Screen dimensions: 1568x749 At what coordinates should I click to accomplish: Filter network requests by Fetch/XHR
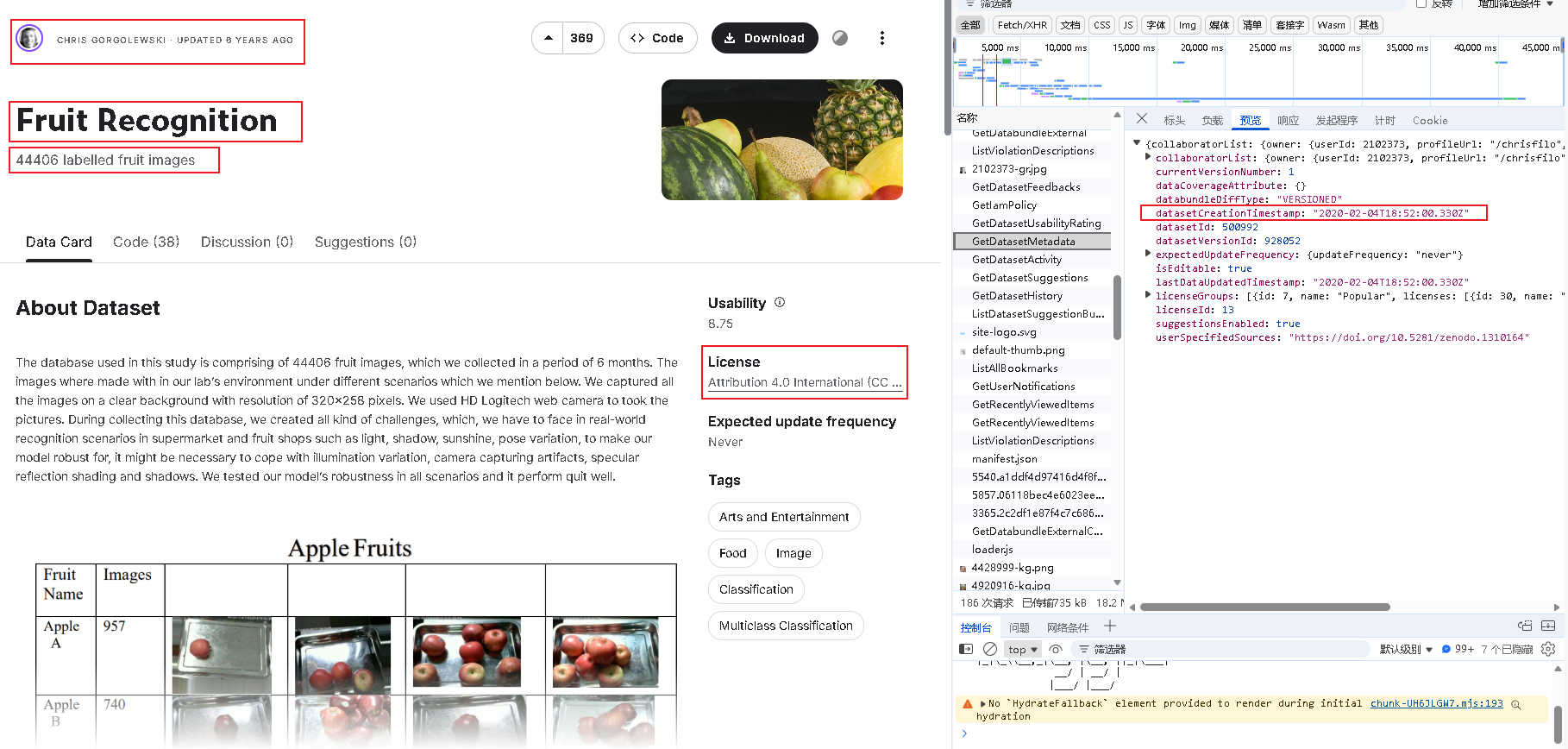click(x=1022, y=25)
